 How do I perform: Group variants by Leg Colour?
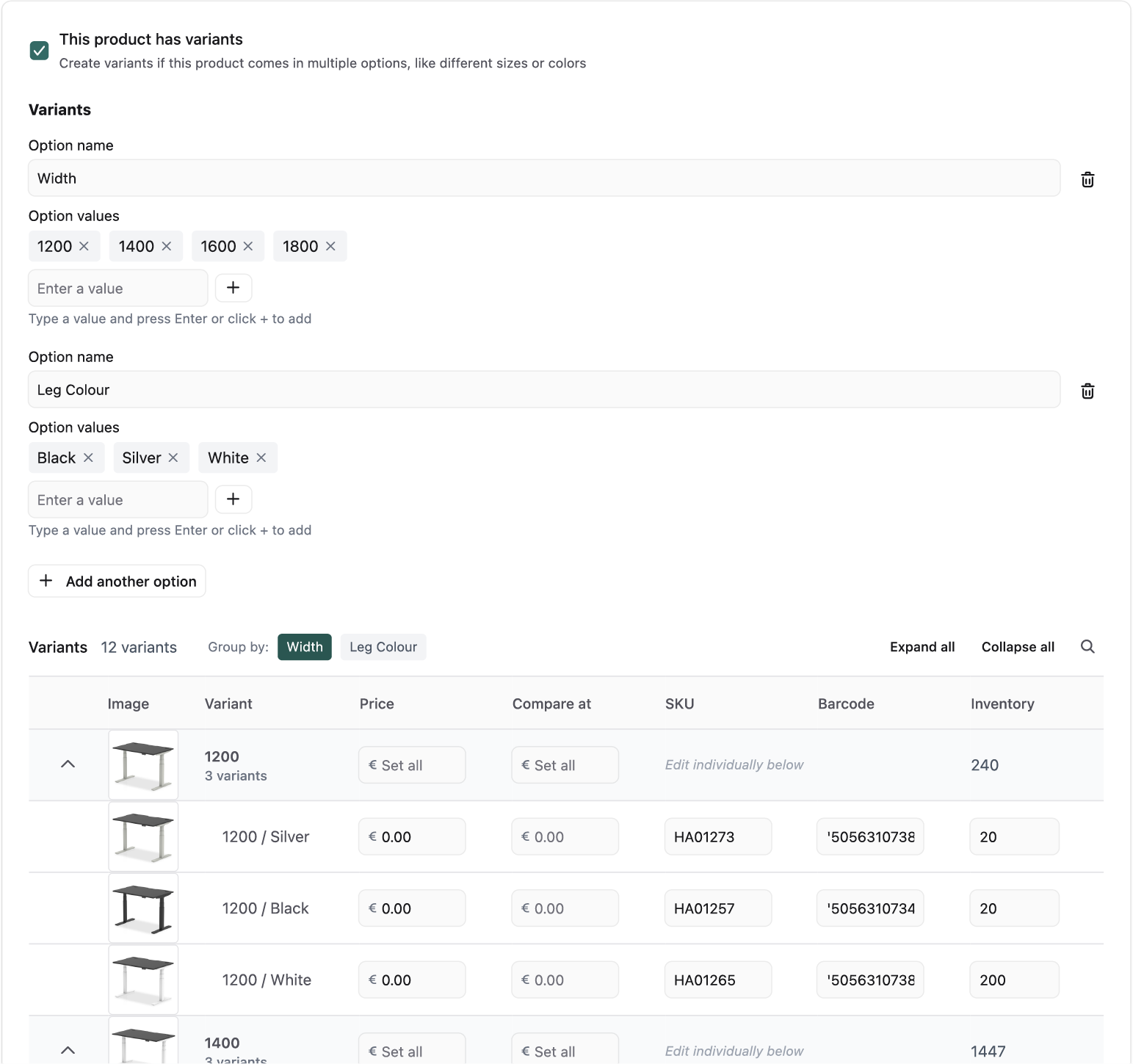point(383,647)
